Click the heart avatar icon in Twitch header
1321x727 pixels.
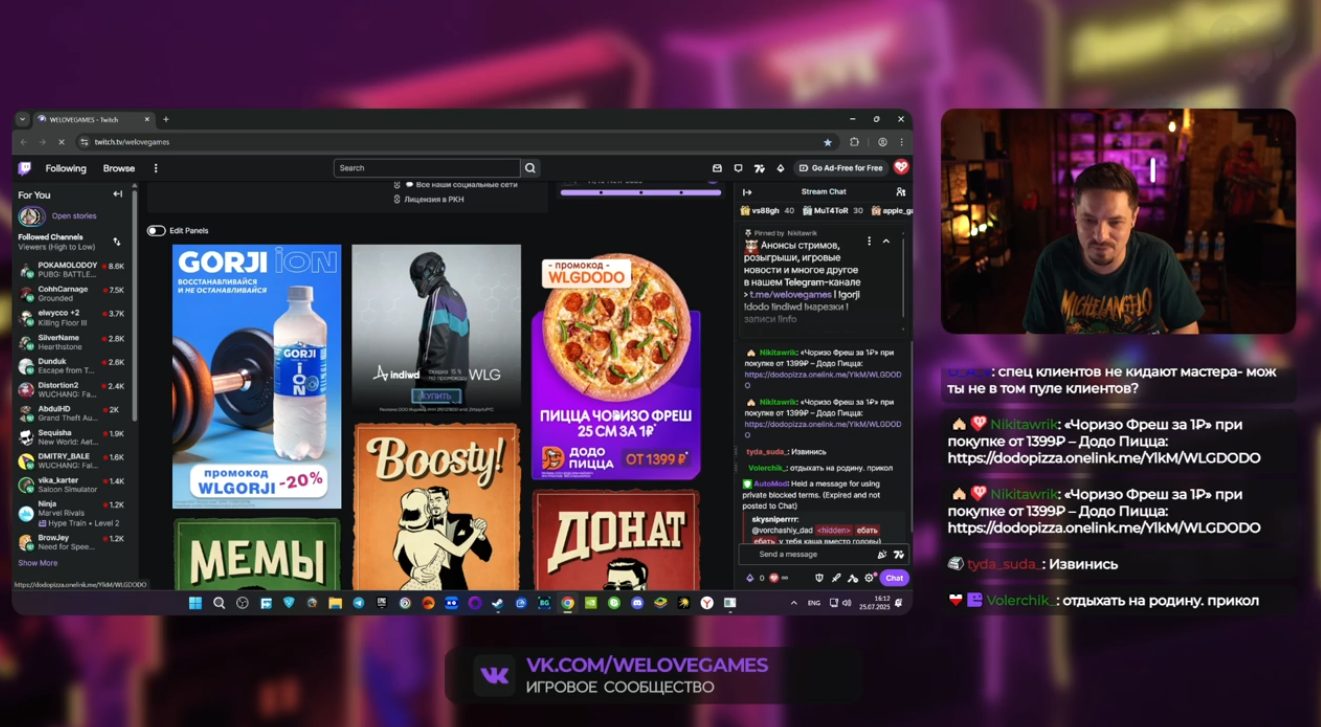pyautogui.click(x=901, y=168)
